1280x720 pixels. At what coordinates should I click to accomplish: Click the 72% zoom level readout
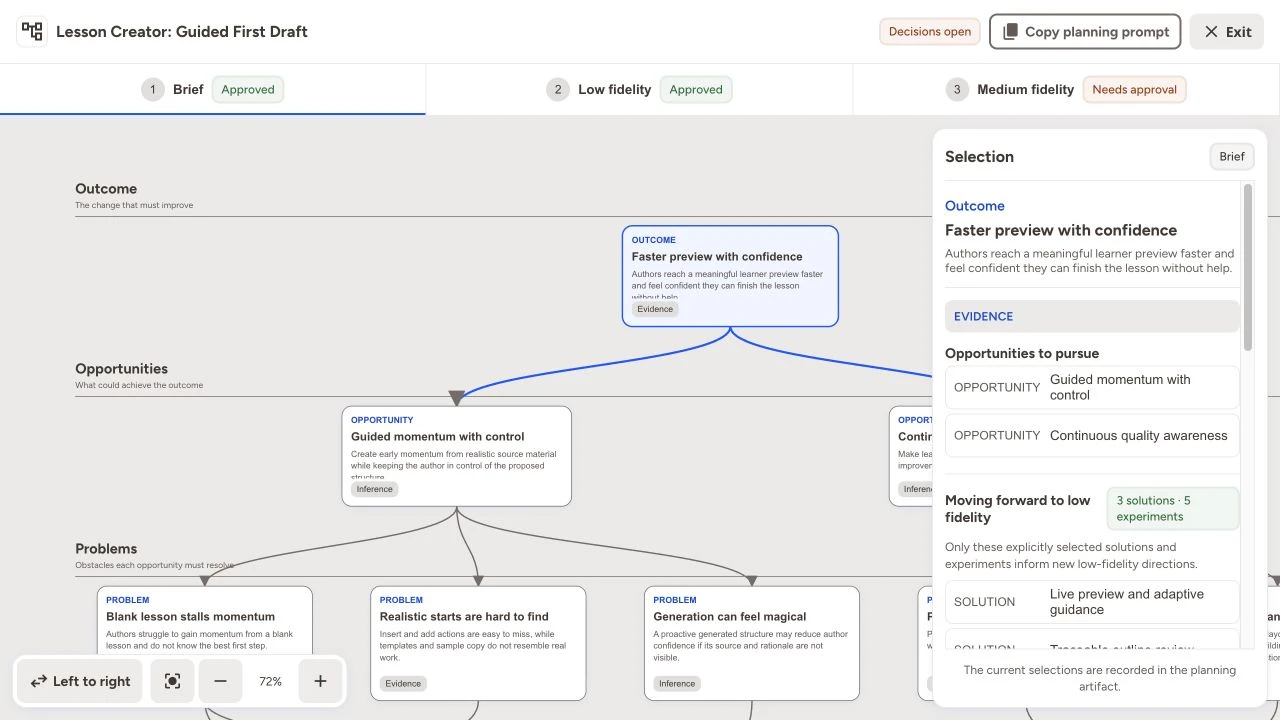(x=270, y=681)
